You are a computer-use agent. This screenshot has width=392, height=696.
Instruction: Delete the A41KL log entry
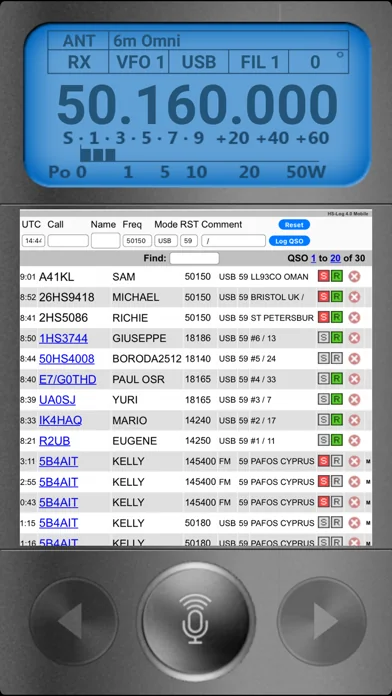[x=354, y=277]
